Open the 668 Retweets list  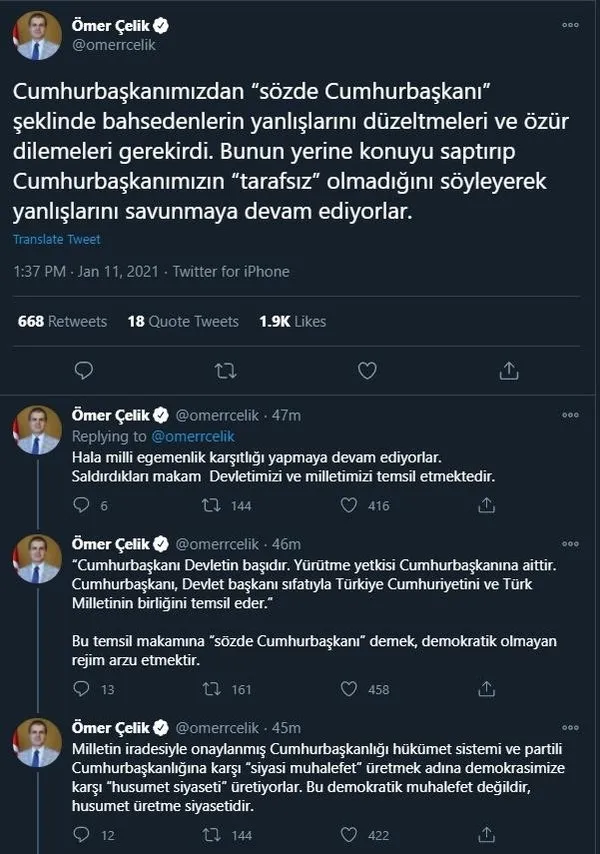[x=62, y=321]
